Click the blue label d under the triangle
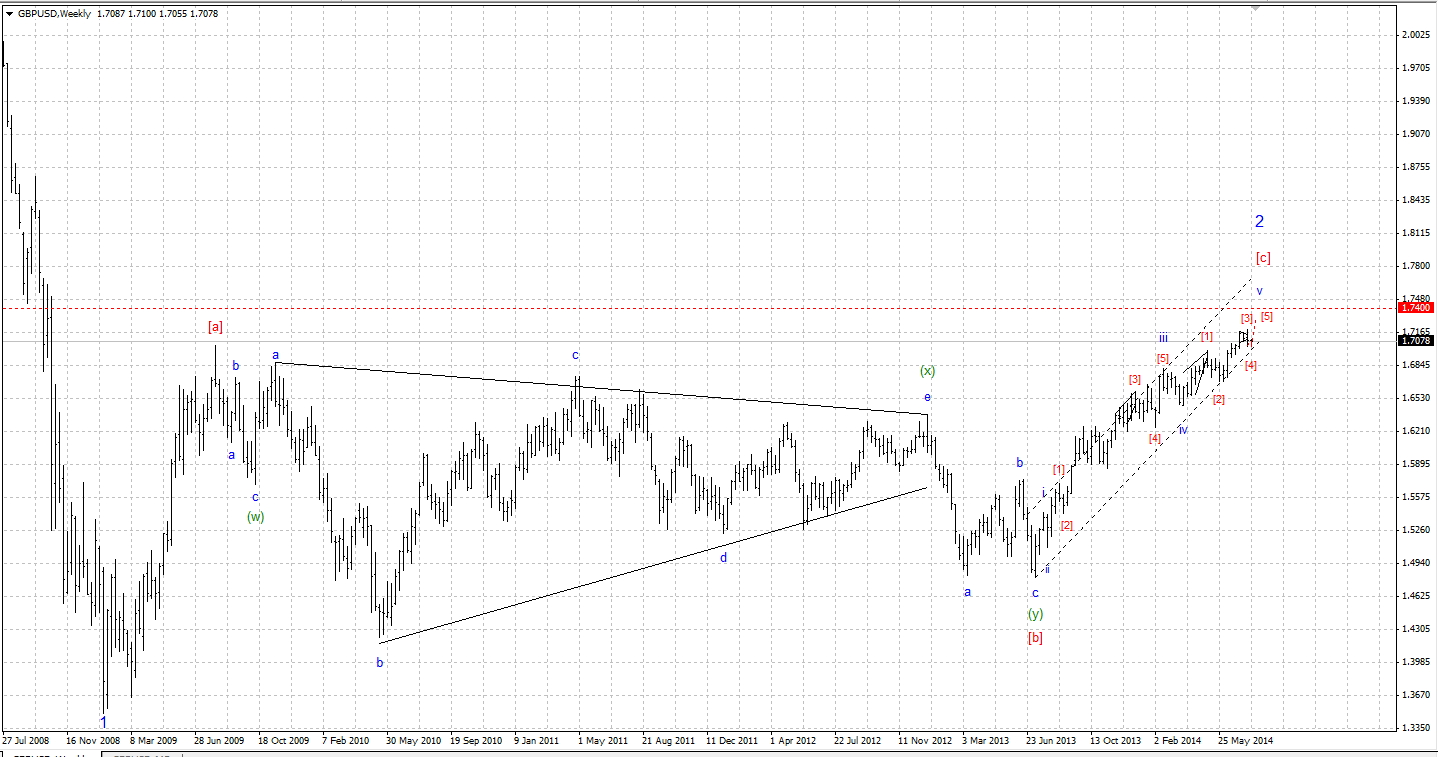Image resolution: width=1438 pixels, height=757 pixels. pyautogui.click(x=723, y=557)
